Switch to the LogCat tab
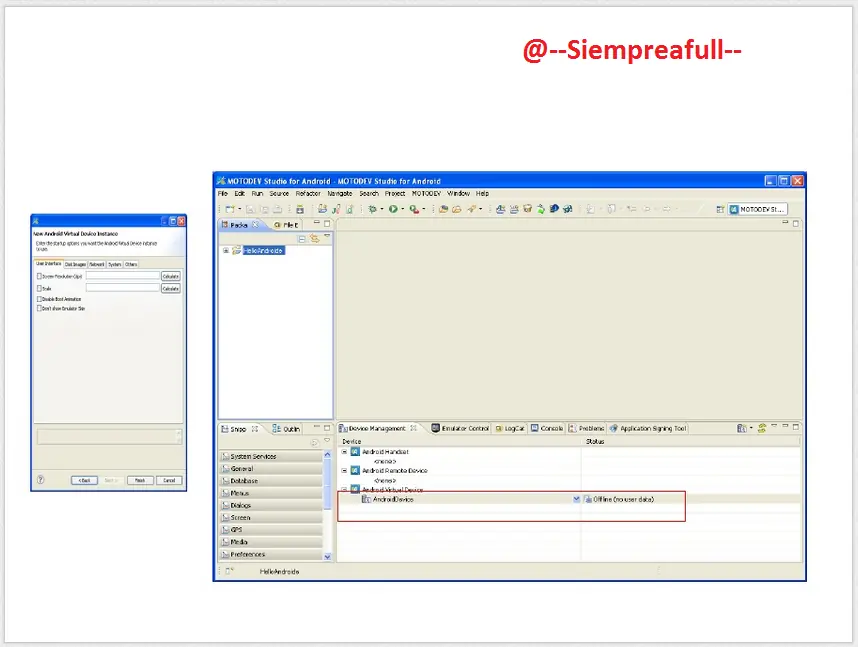858x647 pixels. 509,429
